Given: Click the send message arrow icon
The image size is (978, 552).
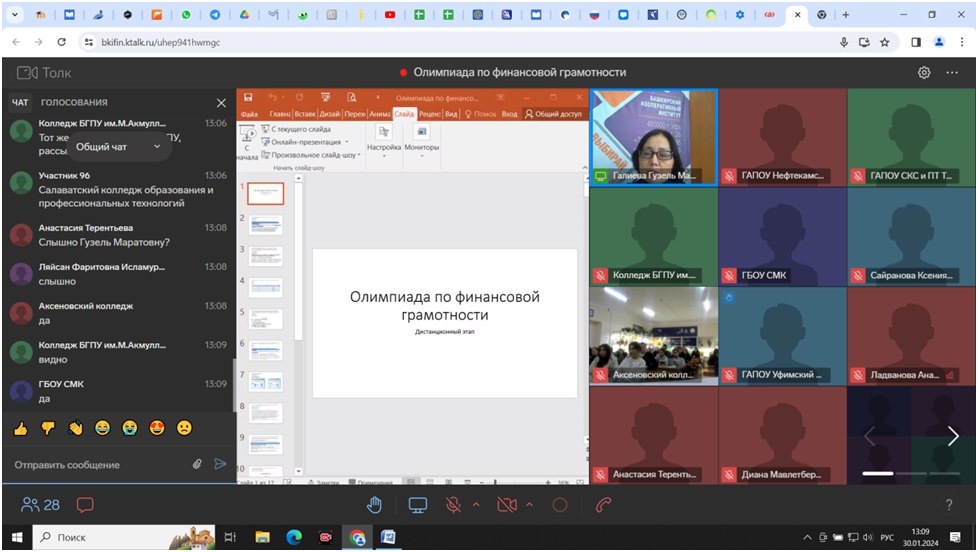Looking at the screenshot, I should [x=220, y=464].
